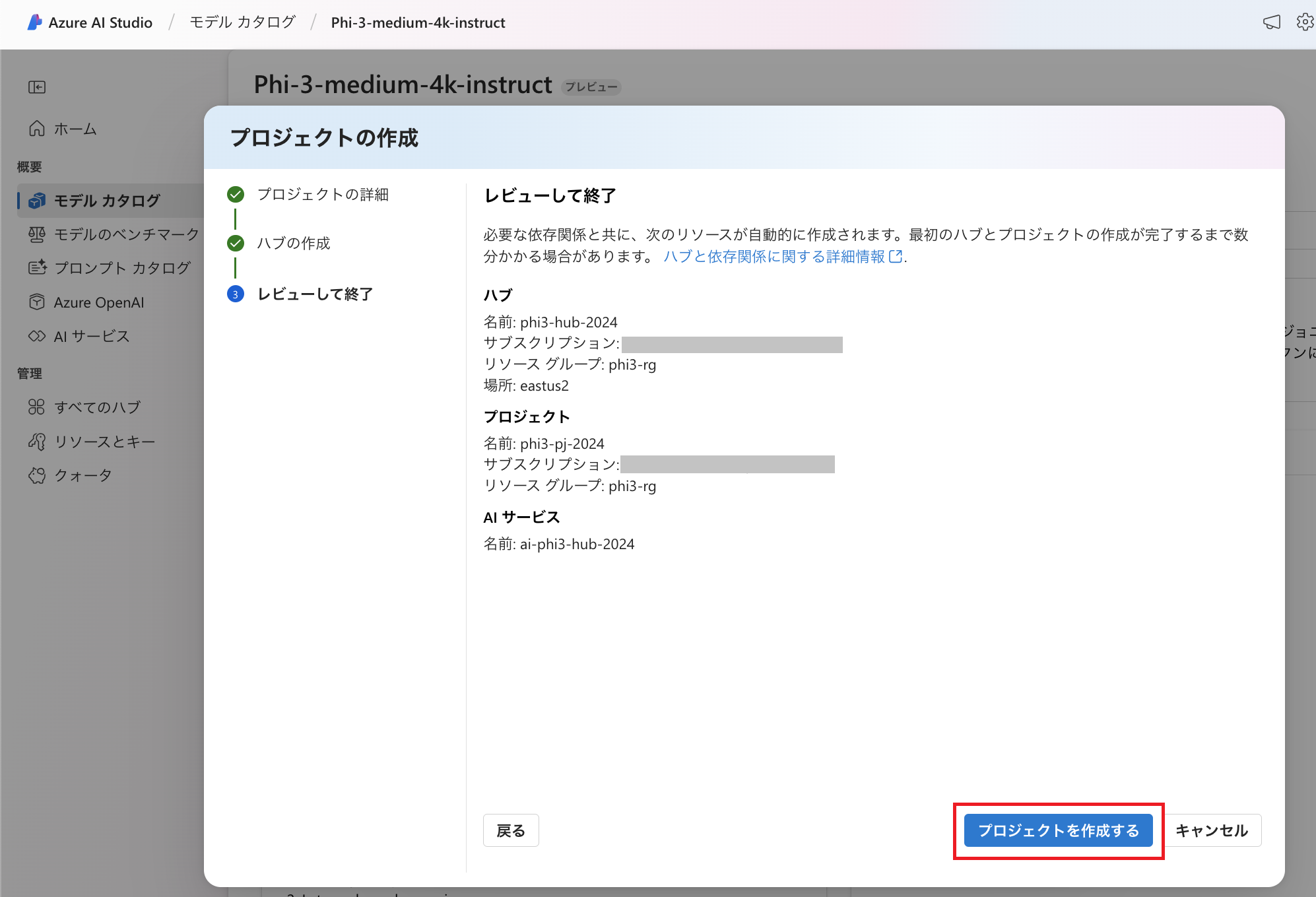Open すべてのハブ in sidebar
1316x897 pixels.
tap(98, 407)
